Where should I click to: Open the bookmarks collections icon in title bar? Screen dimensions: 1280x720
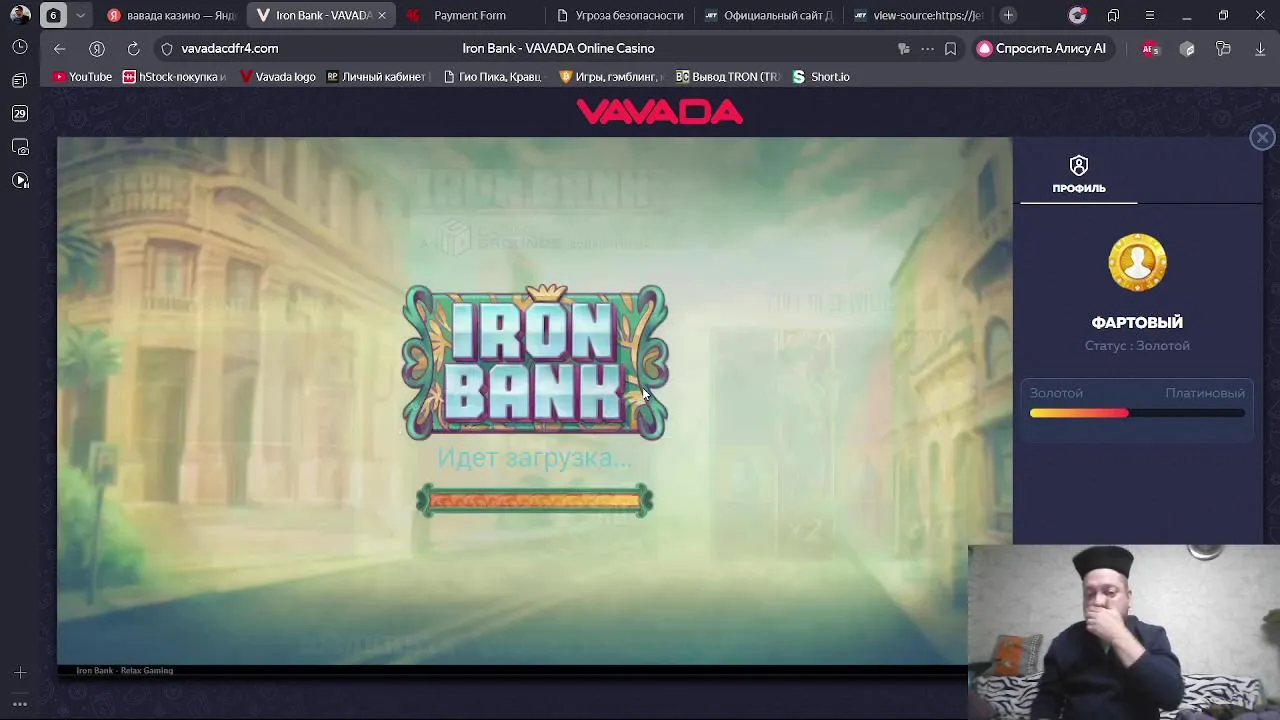click(1113, 15)
